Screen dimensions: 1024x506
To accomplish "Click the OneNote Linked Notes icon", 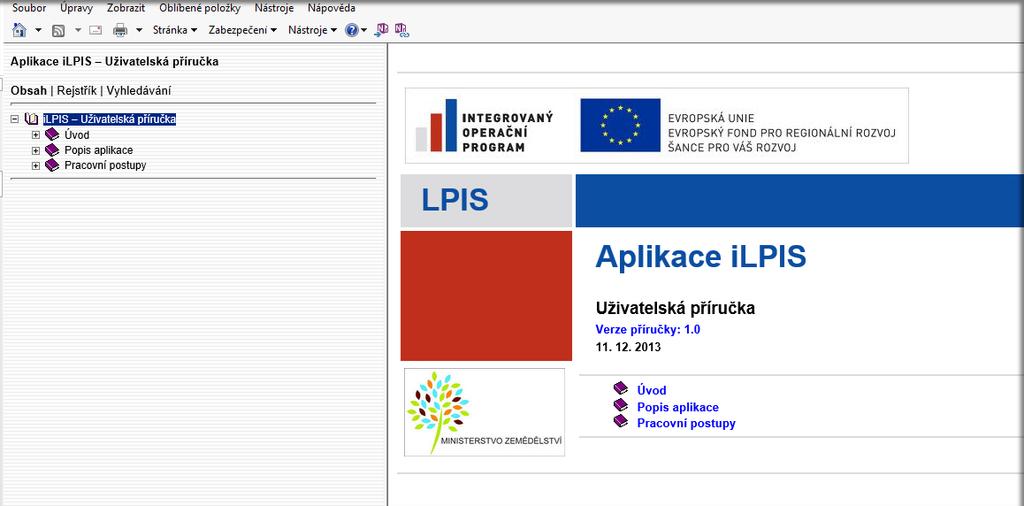I will pyautogui.click(x=402, y=30).
